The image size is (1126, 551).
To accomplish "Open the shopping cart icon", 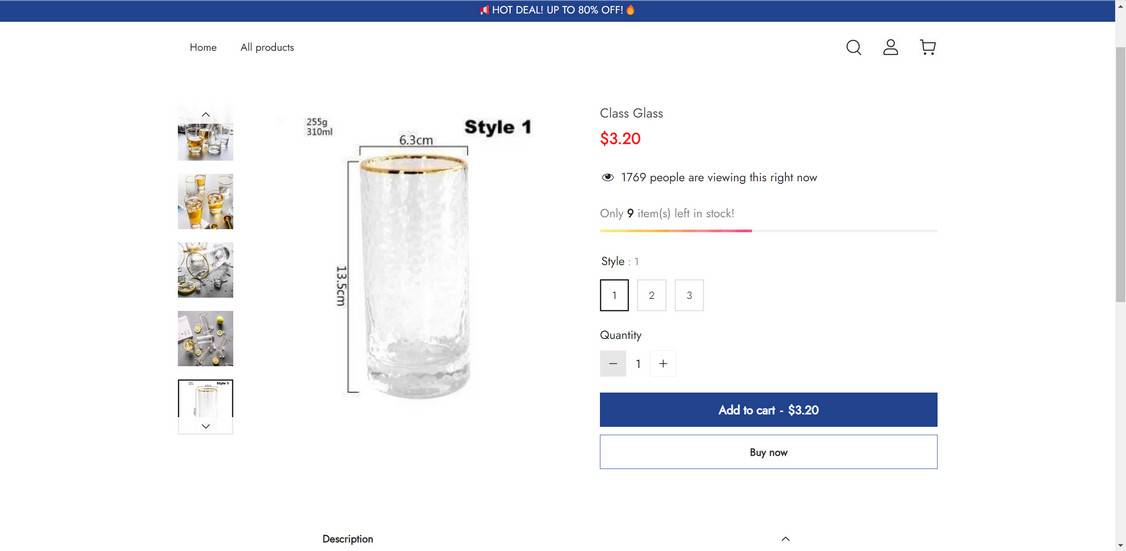I will pos(928,47).
